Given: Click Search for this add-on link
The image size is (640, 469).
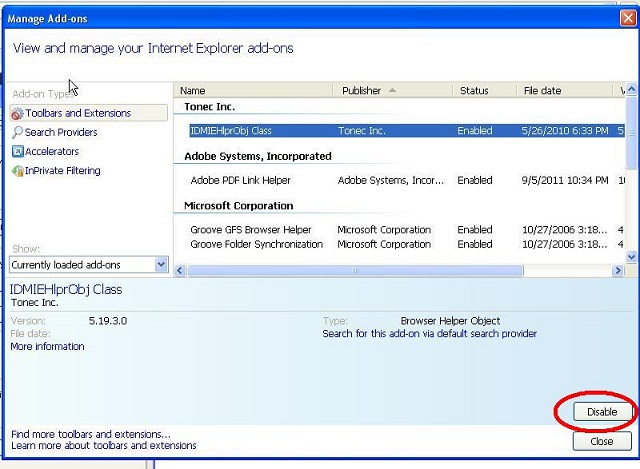Looking at the screenshot, I should tap(429, 334).
